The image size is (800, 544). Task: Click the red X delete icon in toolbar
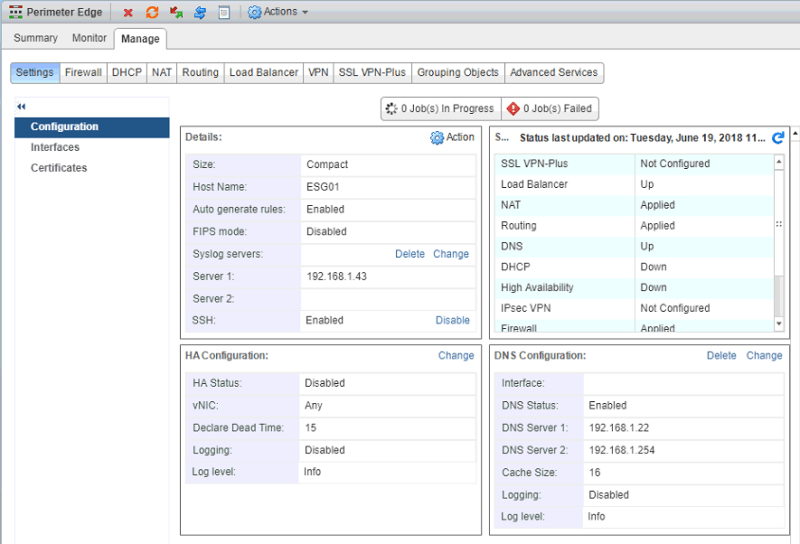[x=128, y=12]
